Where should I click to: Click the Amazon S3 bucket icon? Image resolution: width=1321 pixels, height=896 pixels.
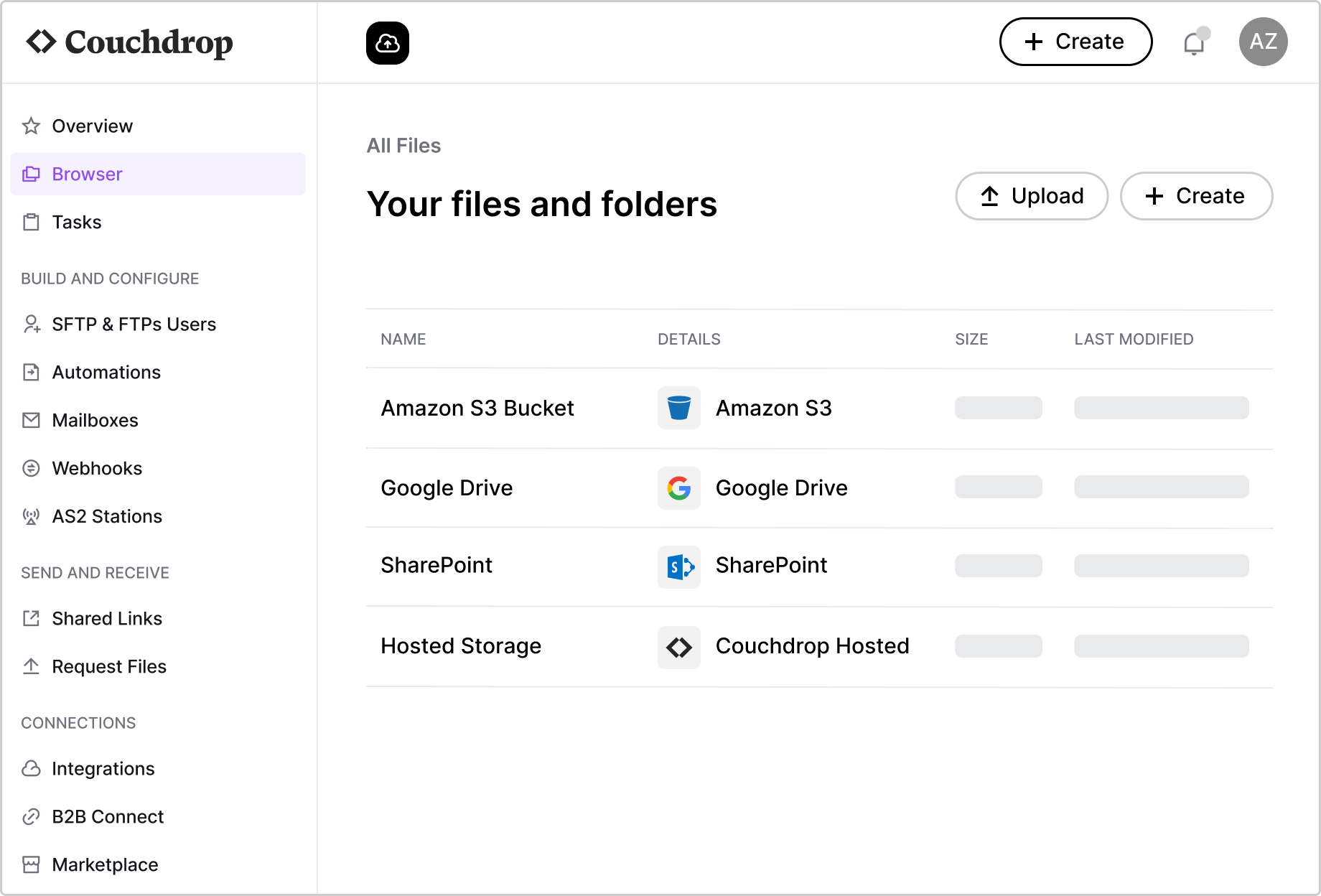point(678,409)
